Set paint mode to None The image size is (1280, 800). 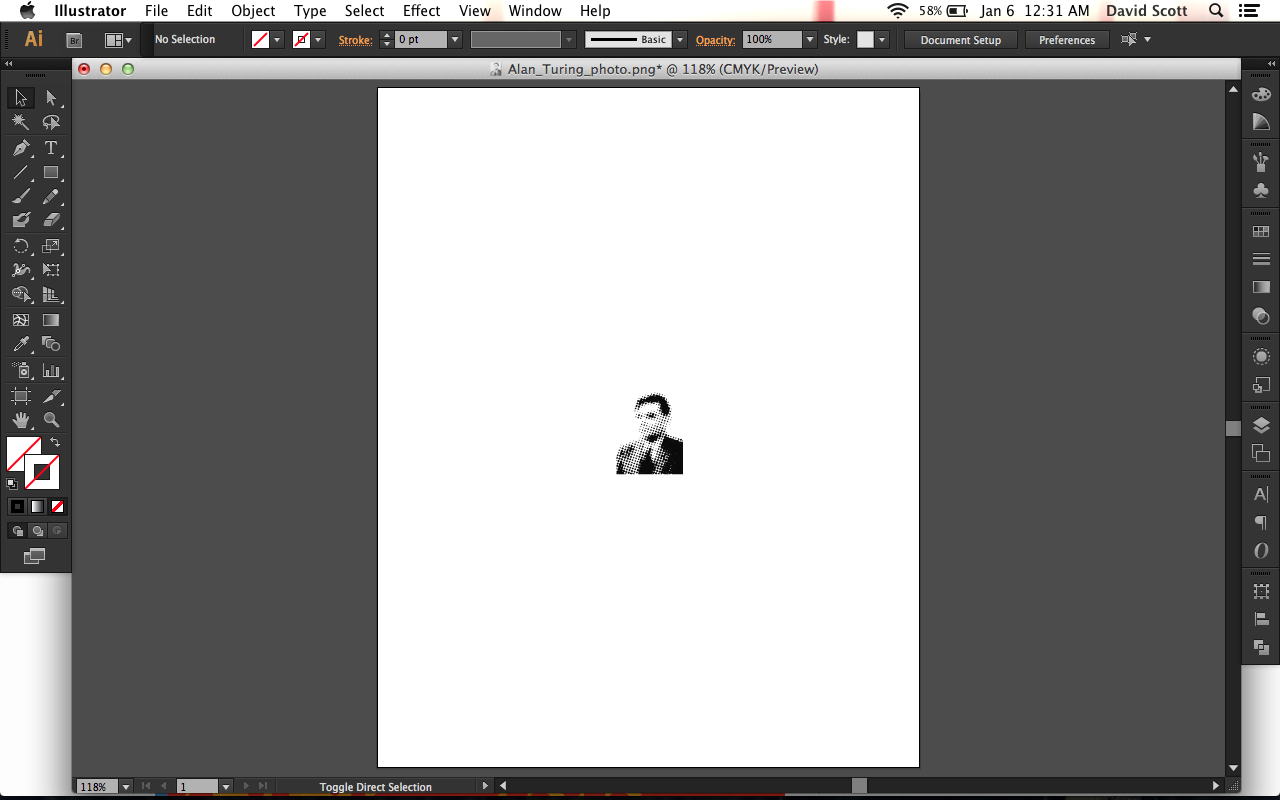click(x=58, y=507)
